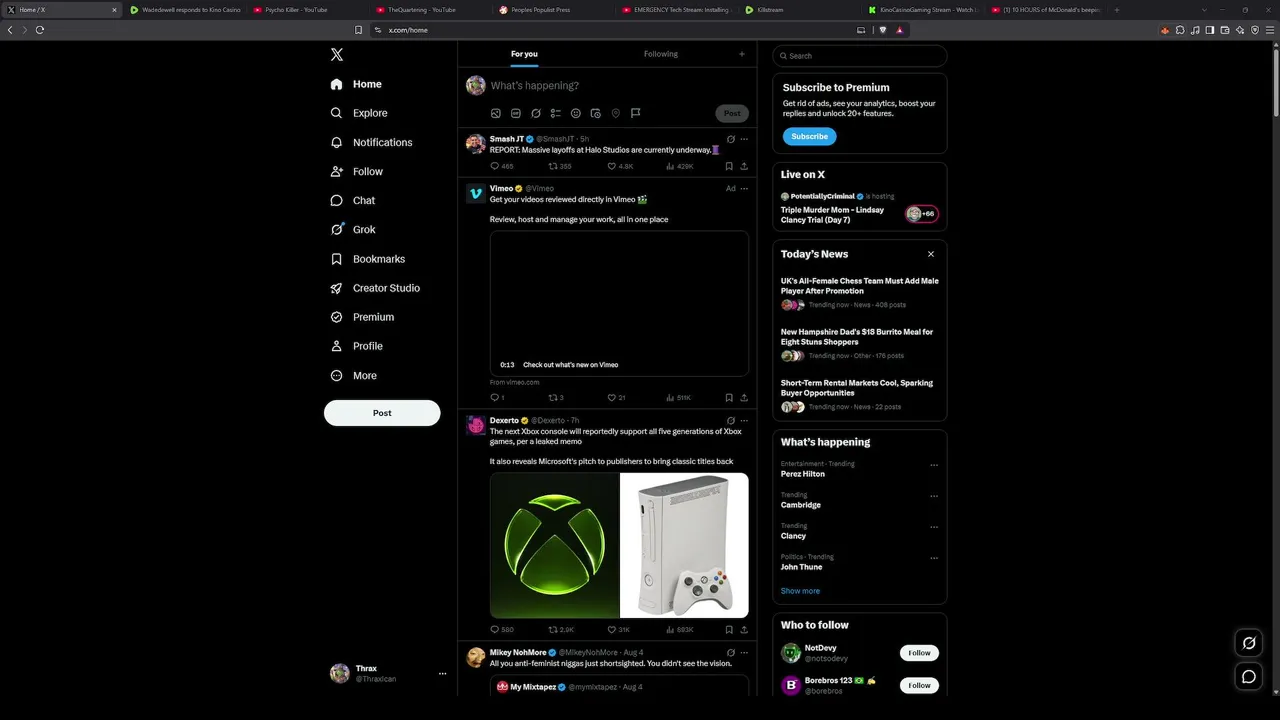Open the Xbox logo image in Dexerto post
Image resolution: width=1280 pixels, height=720 pixels.
[x=555, y=545]
